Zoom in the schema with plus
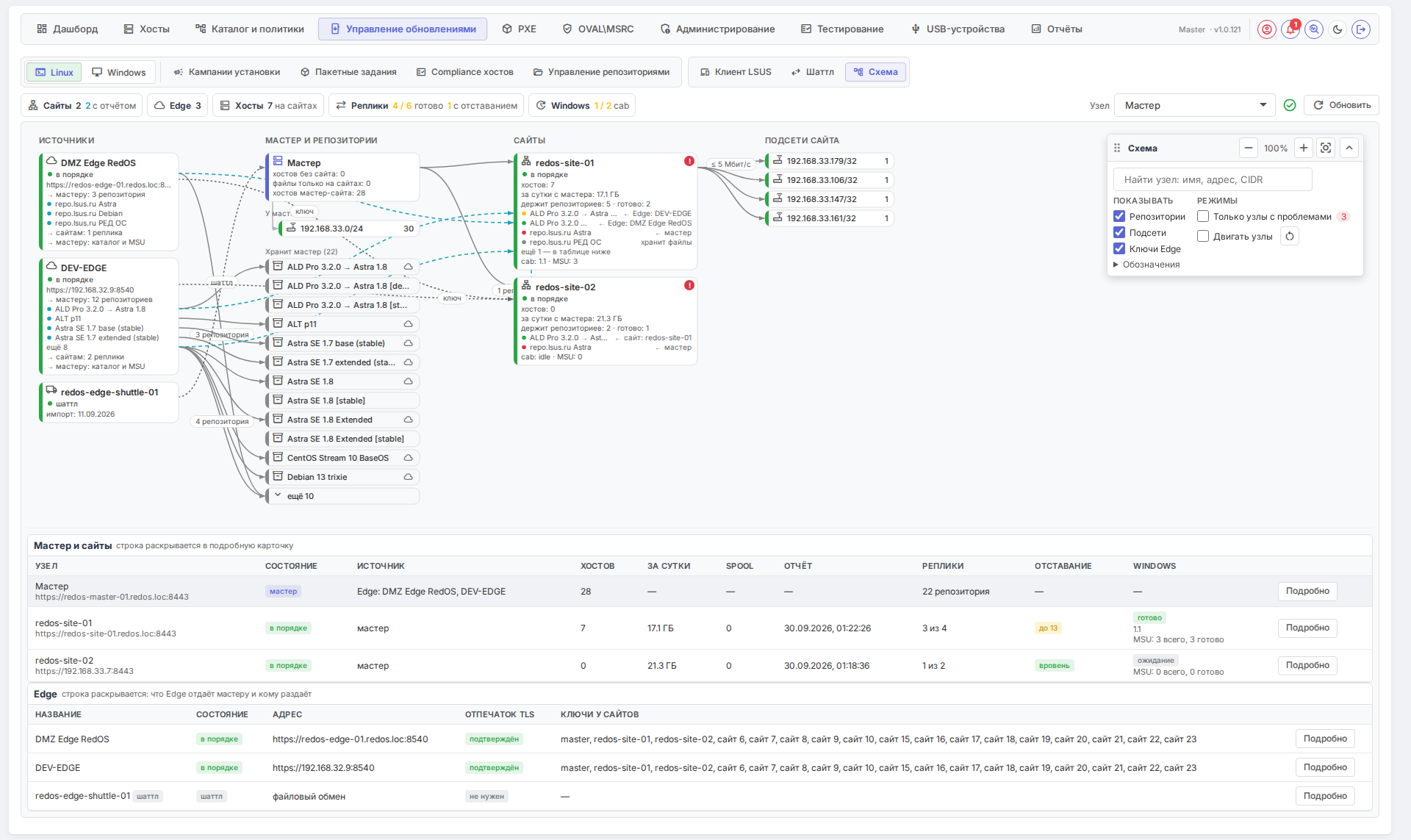The width and height of the screenshot is (1411, 840). tap(1304, 148)
